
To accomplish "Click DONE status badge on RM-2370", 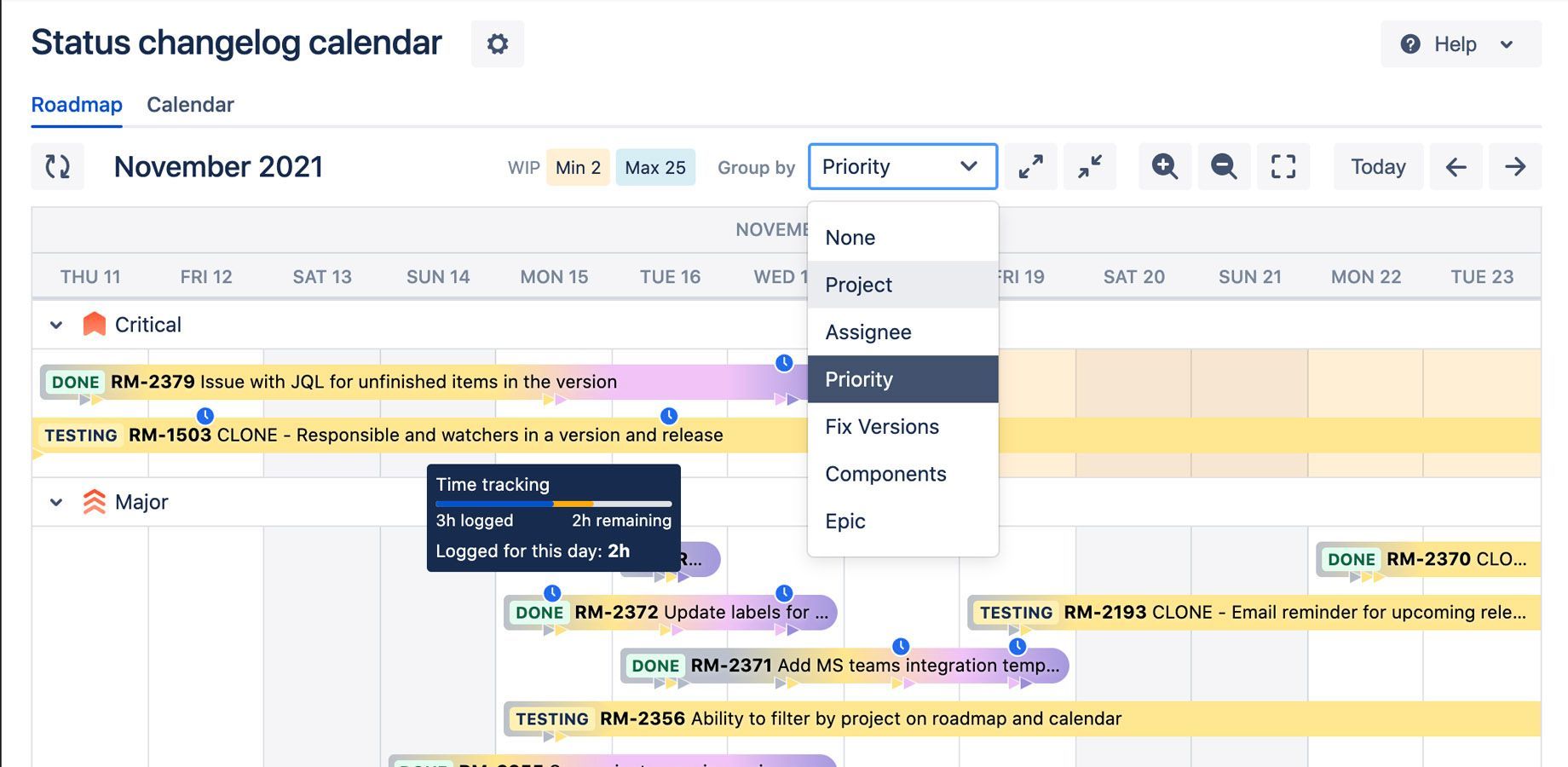I will click(x=1352, y=559).
